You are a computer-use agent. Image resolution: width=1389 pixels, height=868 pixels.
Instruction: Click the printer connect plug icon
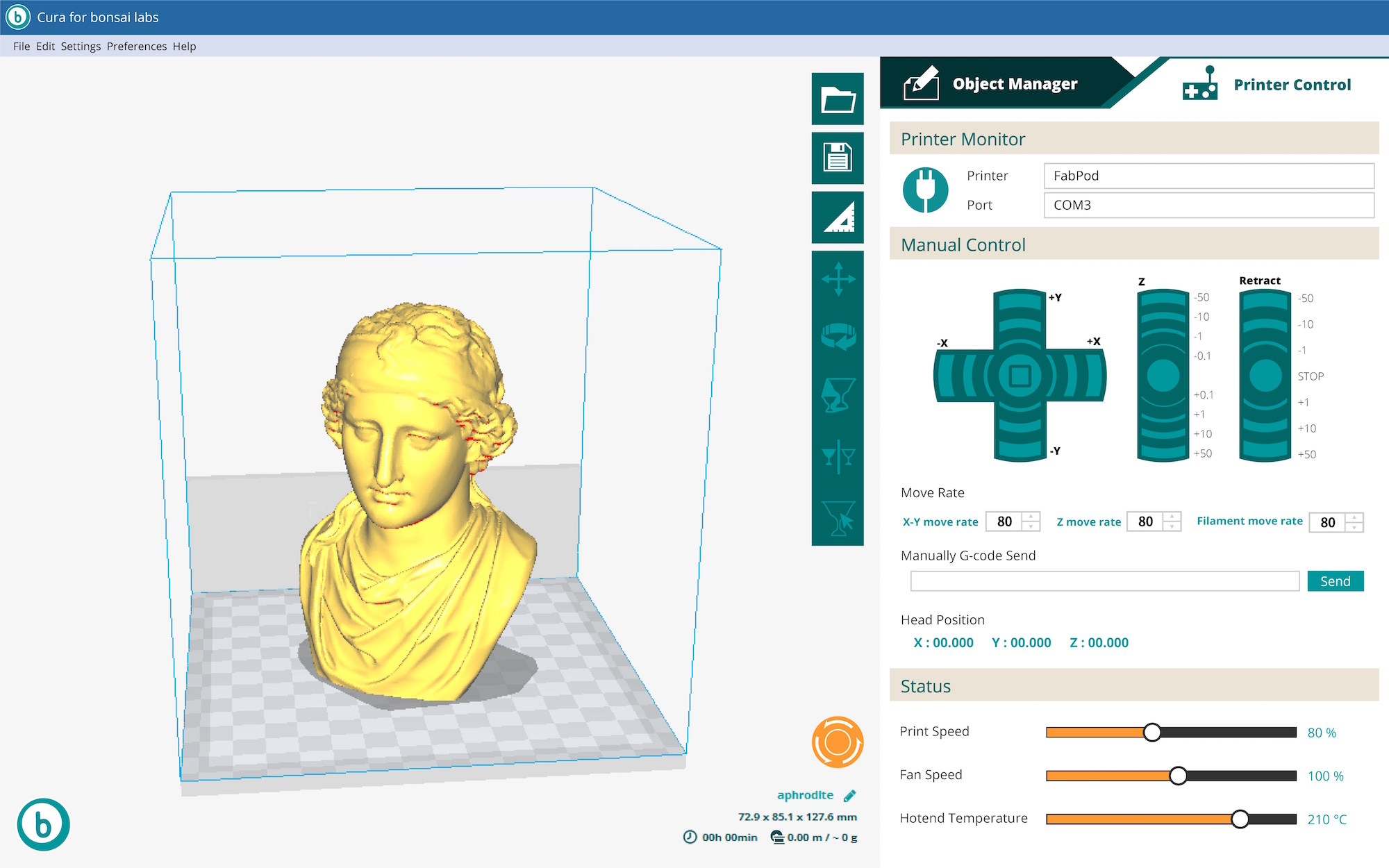coord(926,190)
